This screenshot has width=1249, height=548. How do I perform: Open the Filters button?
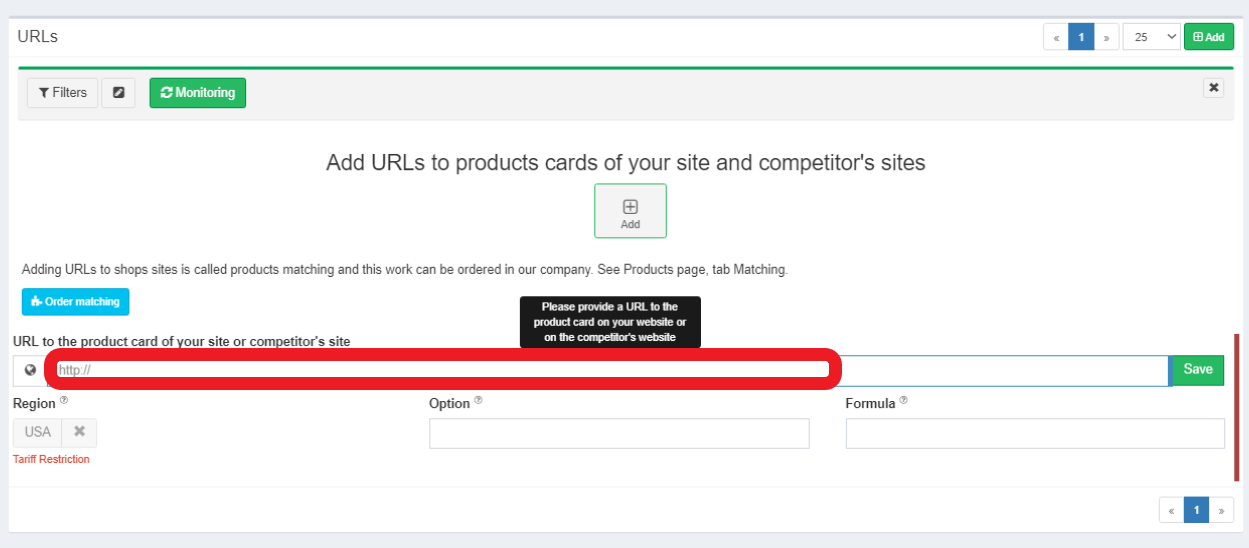click(62, 93)
